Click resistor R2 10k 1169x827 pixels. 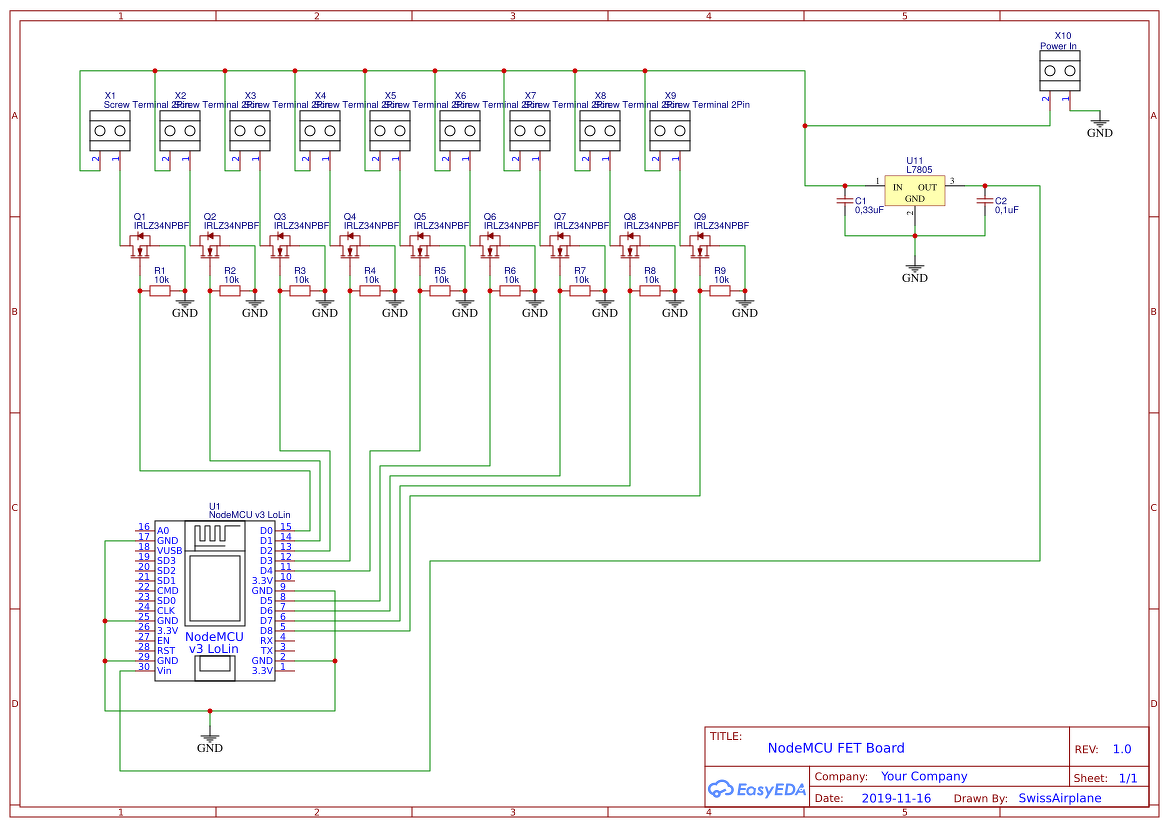coord(230,291)
